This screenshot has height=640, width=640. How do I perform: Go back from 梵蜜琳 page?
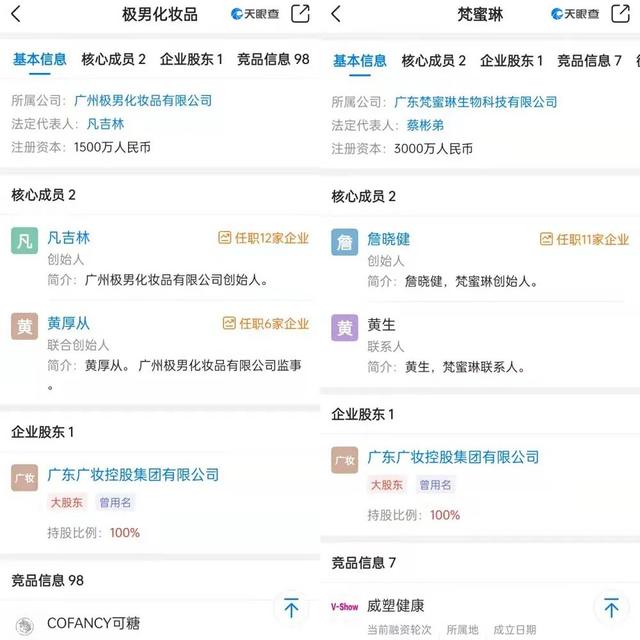336,14
